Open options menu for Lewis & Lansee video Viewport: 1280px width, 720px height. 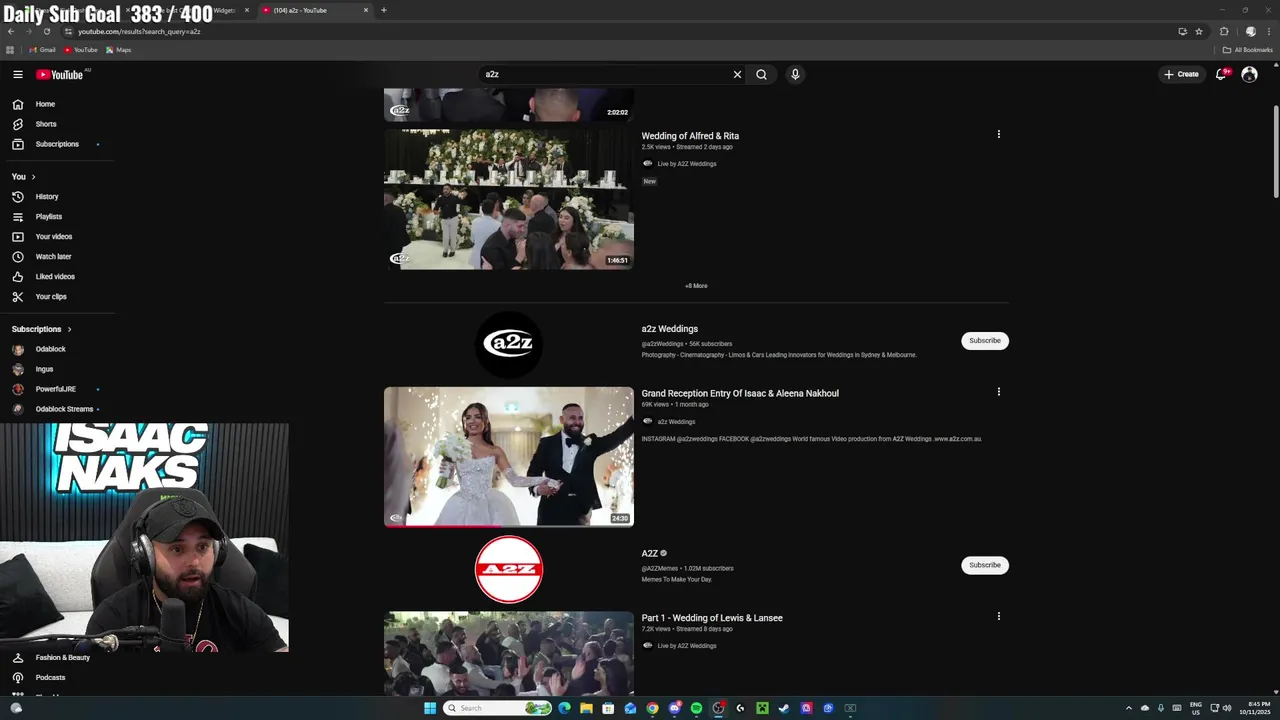(x=998, y=616)
